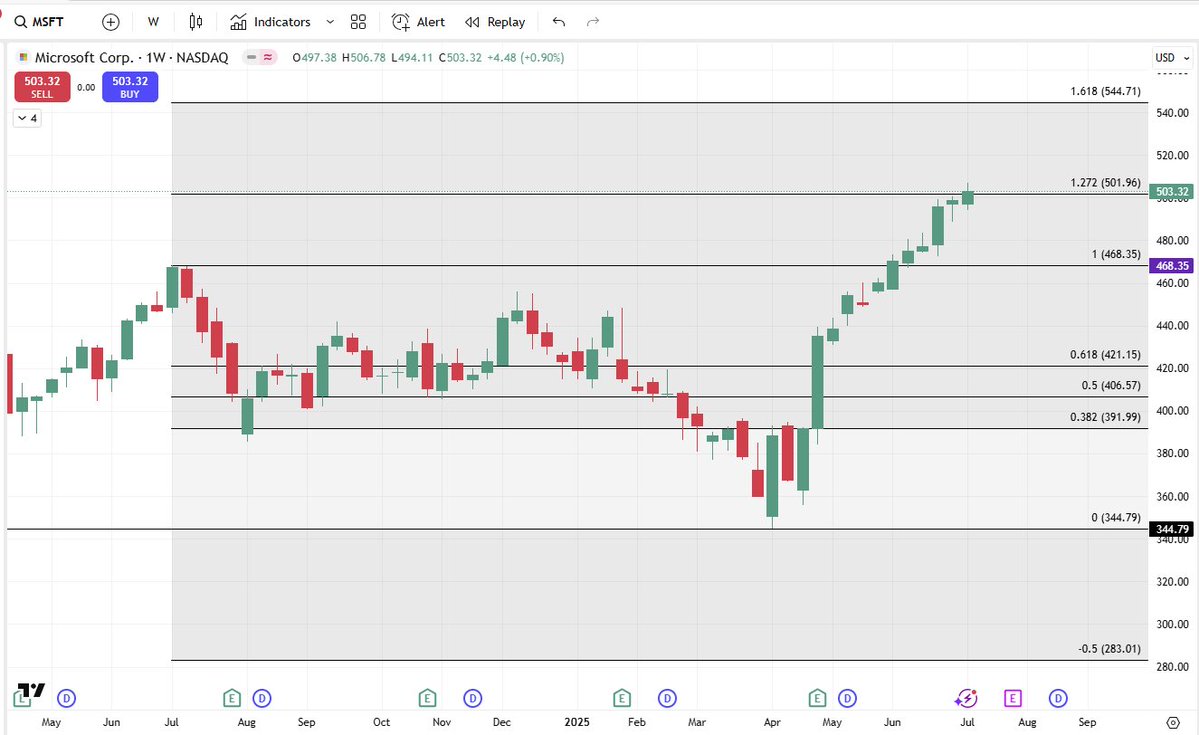1199x735 pixels.
Task: Open the four-squares indicator templates icon
Action: pyautogui.click(x=358, y=21)
